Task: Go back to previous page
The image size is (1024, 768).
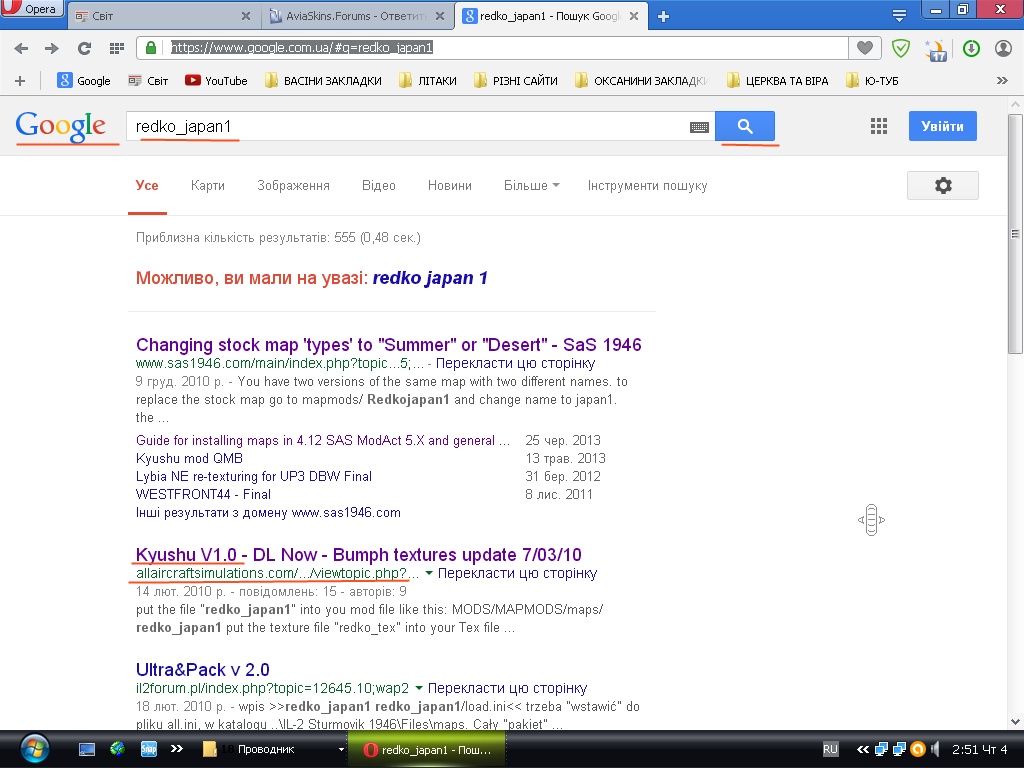Action: pyautogui.click(x=21, y=48)
